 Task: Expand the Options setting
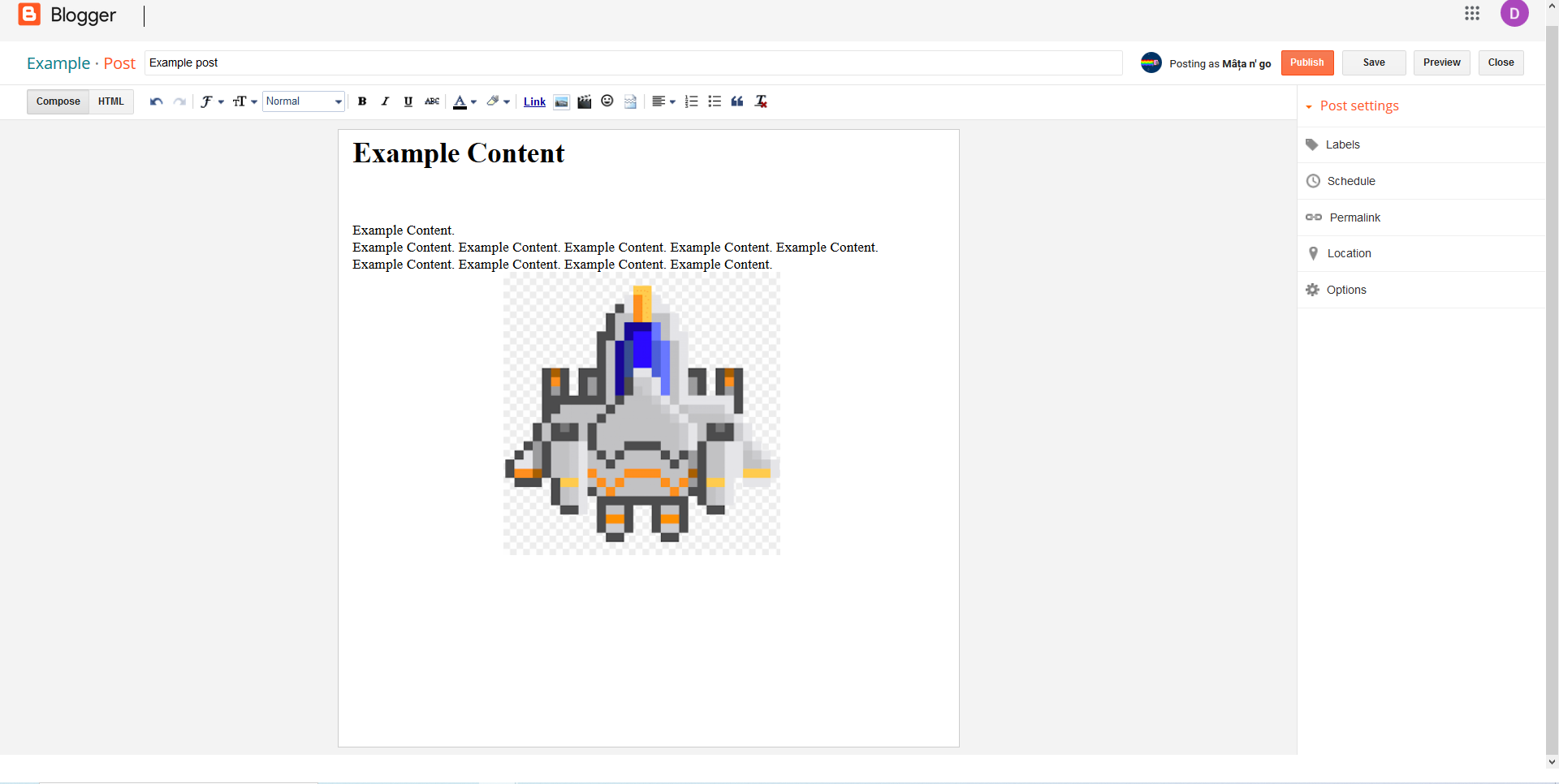(1421, 290)
